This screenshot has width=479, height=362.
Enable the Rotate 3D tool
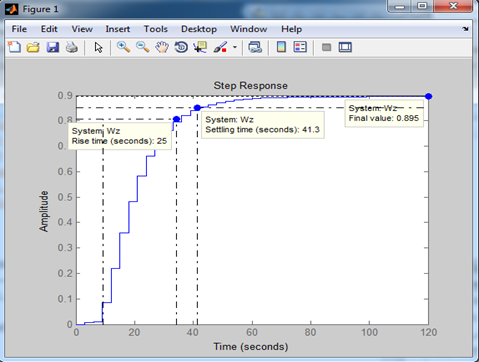click(181, 47)
